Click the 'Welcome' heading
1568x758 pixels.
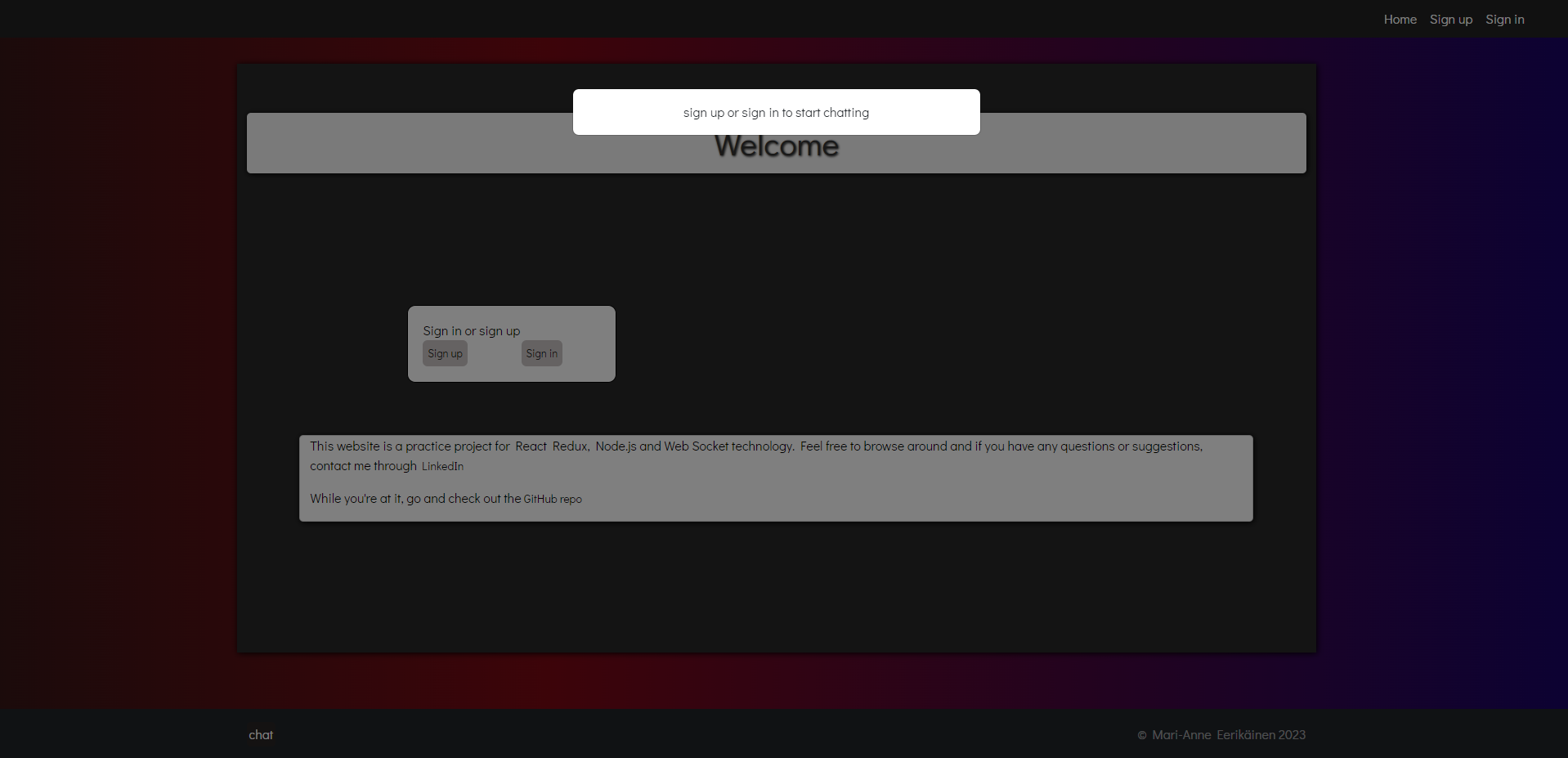776,146
